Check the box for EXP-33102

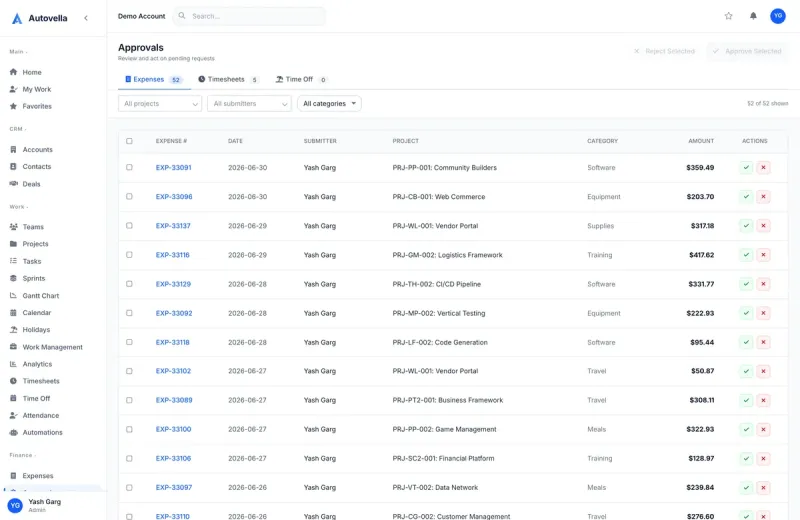pyautogui.click(x=129, y=371)
